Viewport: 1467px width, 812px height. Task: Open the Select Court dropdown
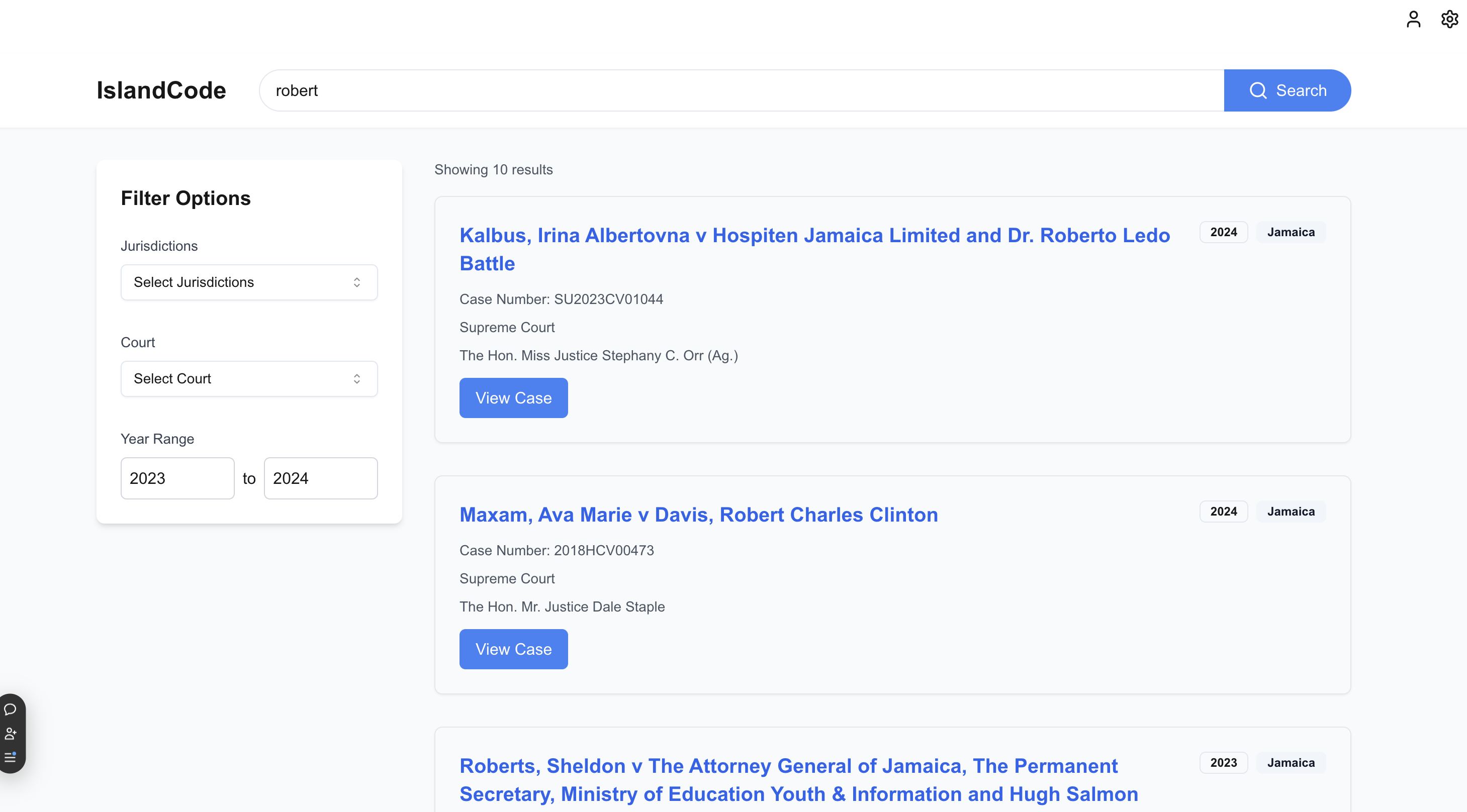click(249, 378)
